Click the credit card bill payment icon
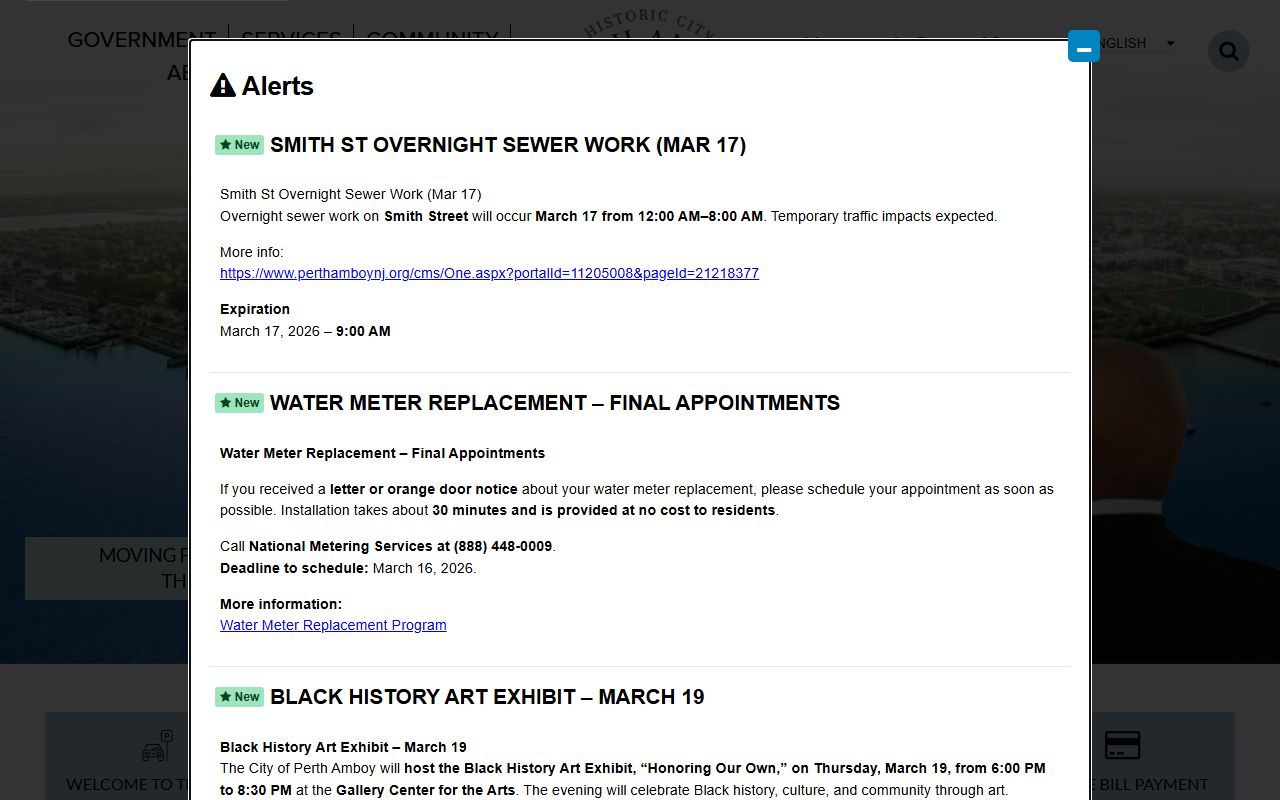The width and height of the screenshot is (1280, 800). [1122, 745]
